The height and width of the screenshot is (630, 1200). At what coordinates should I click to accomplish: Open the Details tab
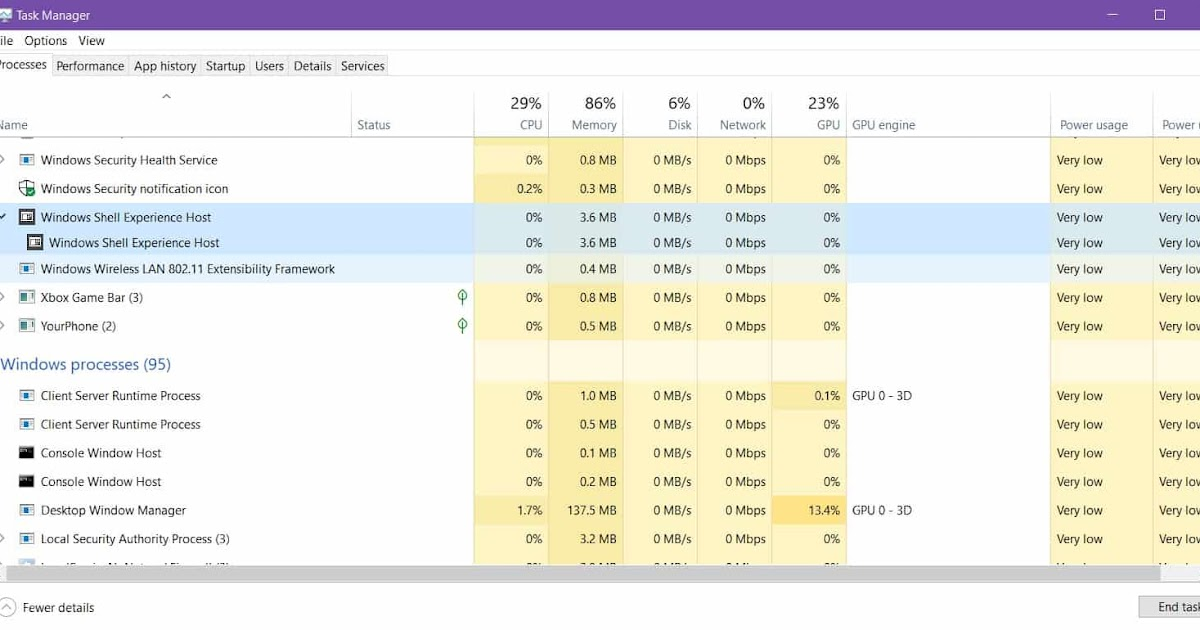tap(312, 66)
